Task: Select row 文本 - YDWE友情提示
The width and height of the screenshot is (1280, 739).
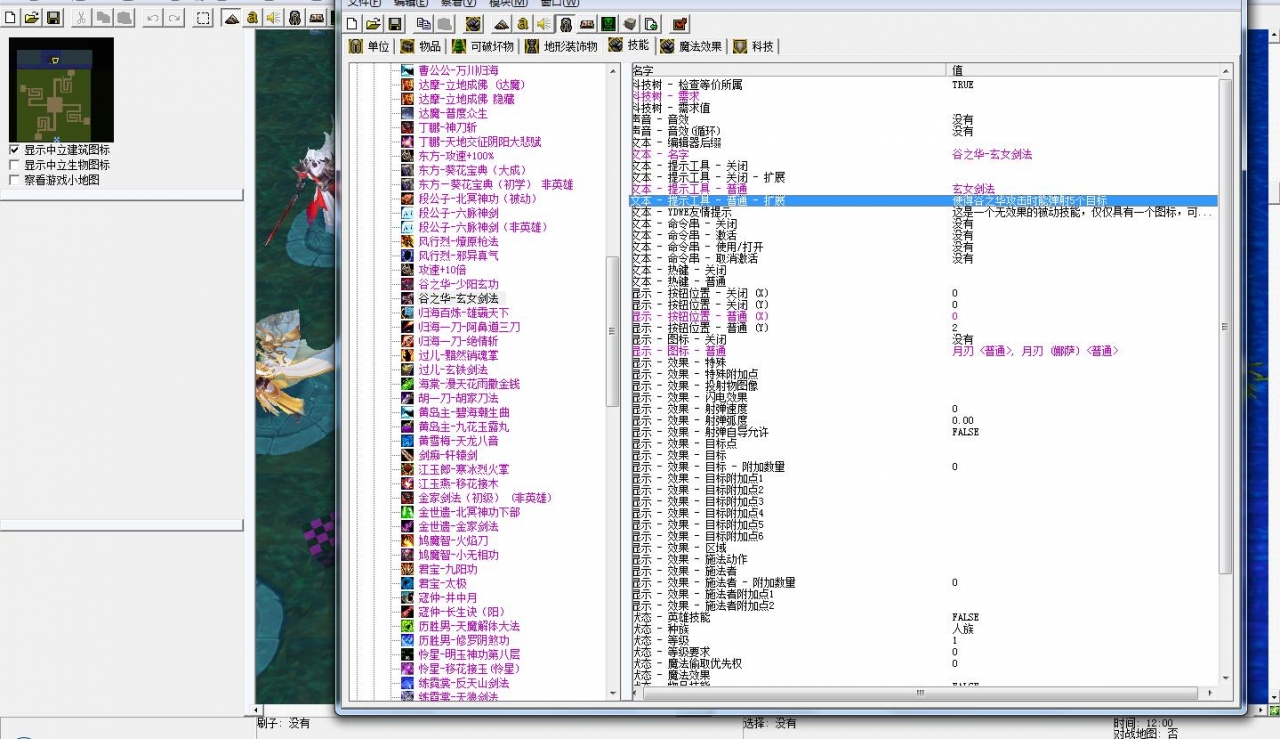Action: 924,213
